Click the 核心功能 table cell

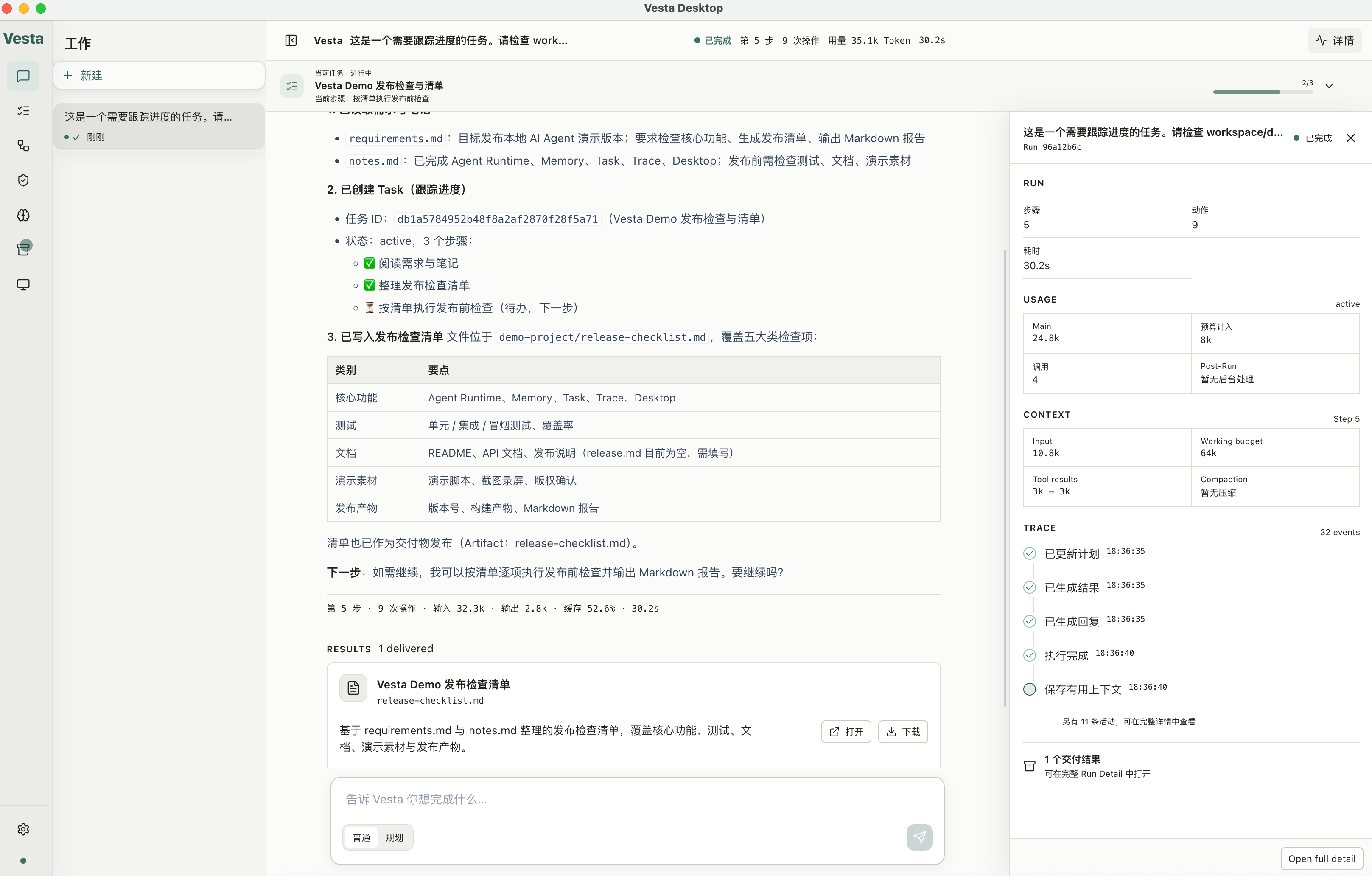click(373, 398)
